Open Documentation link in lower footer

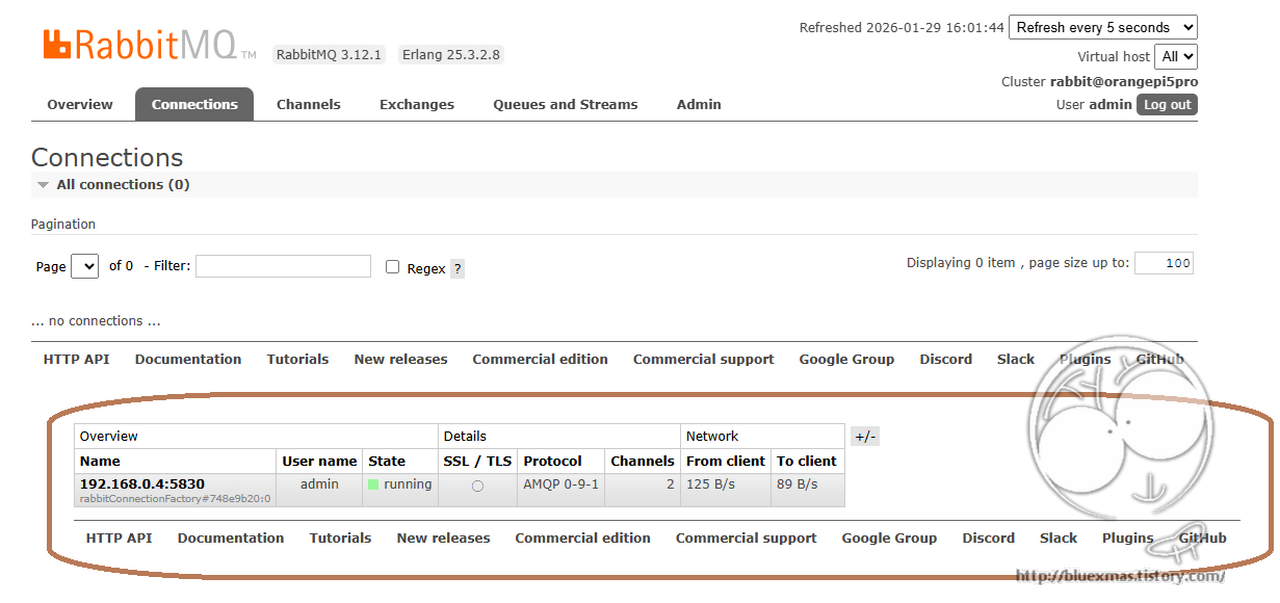pyautogui.click(x=231, y=538)
